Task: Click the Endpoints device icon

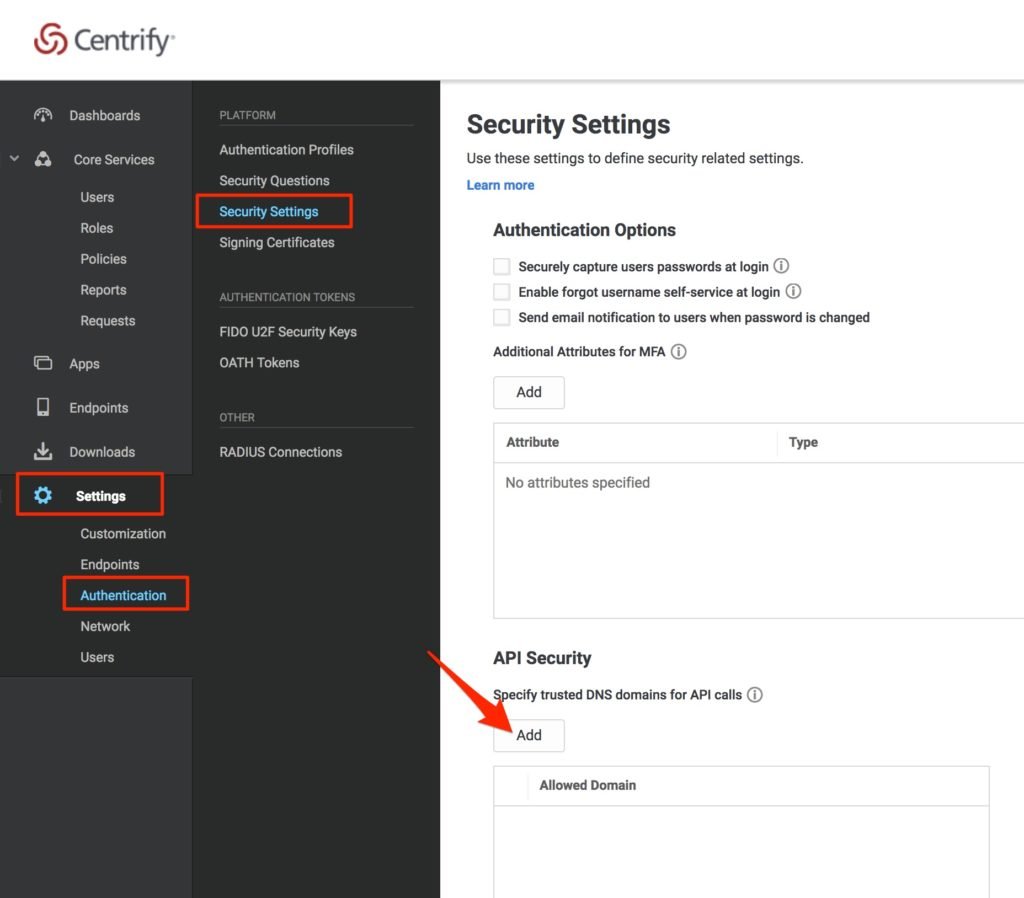Action: pyautogui.click(x=43, y=407)
